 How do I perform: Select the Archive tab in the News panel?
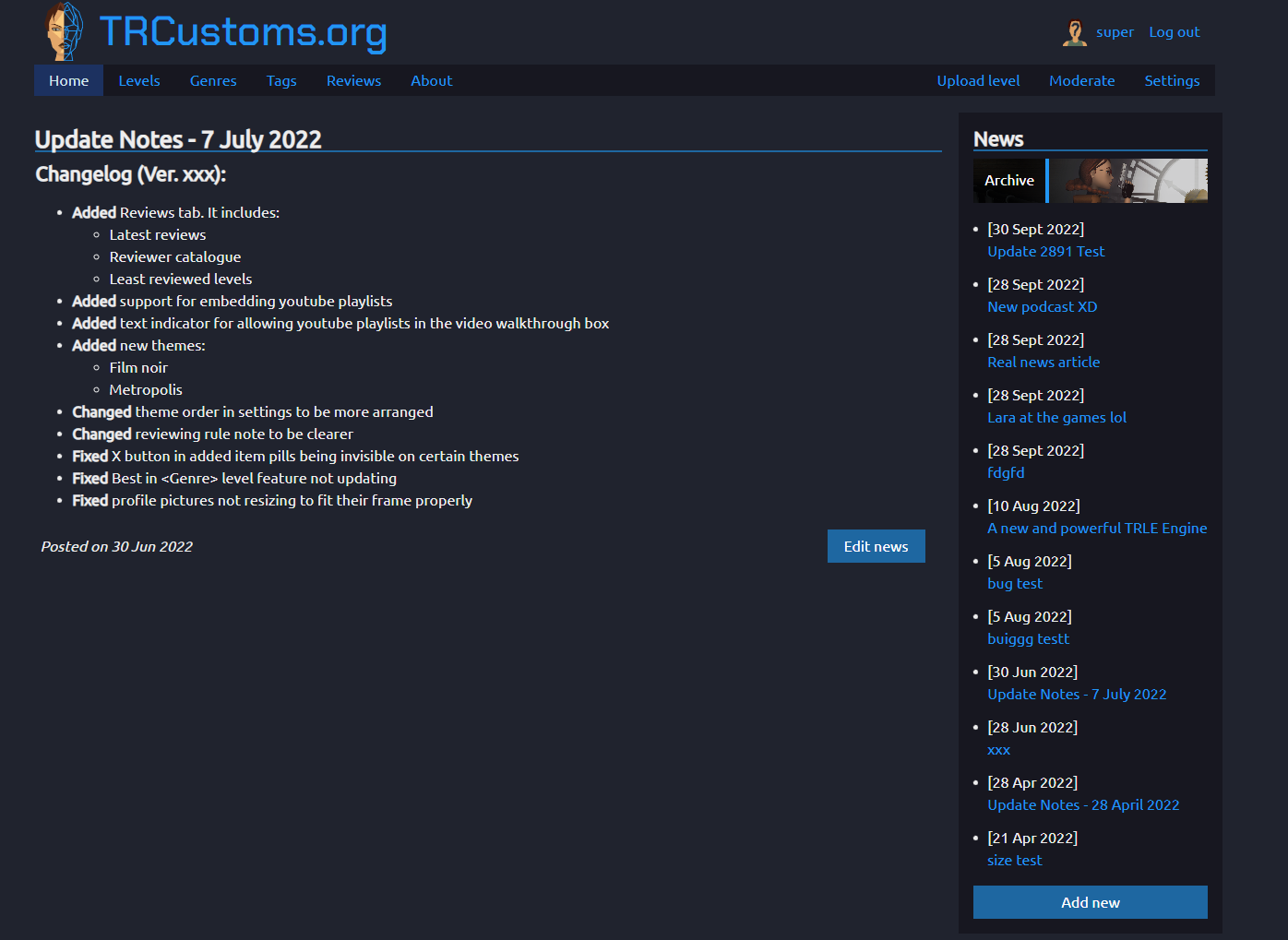[x=1008, y=180]
